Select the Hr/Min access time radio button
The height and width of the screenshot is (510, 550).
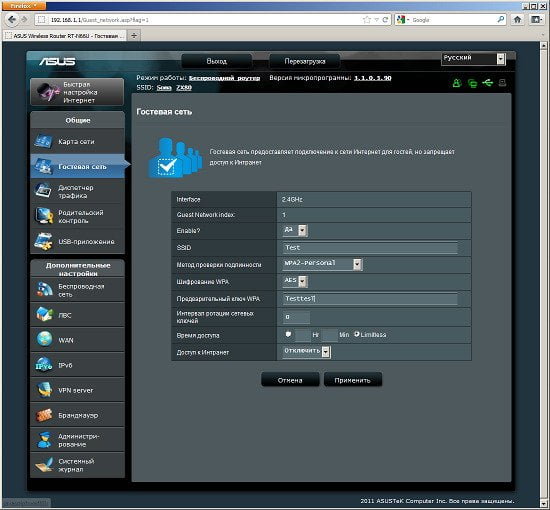click(x=288, y=334)
